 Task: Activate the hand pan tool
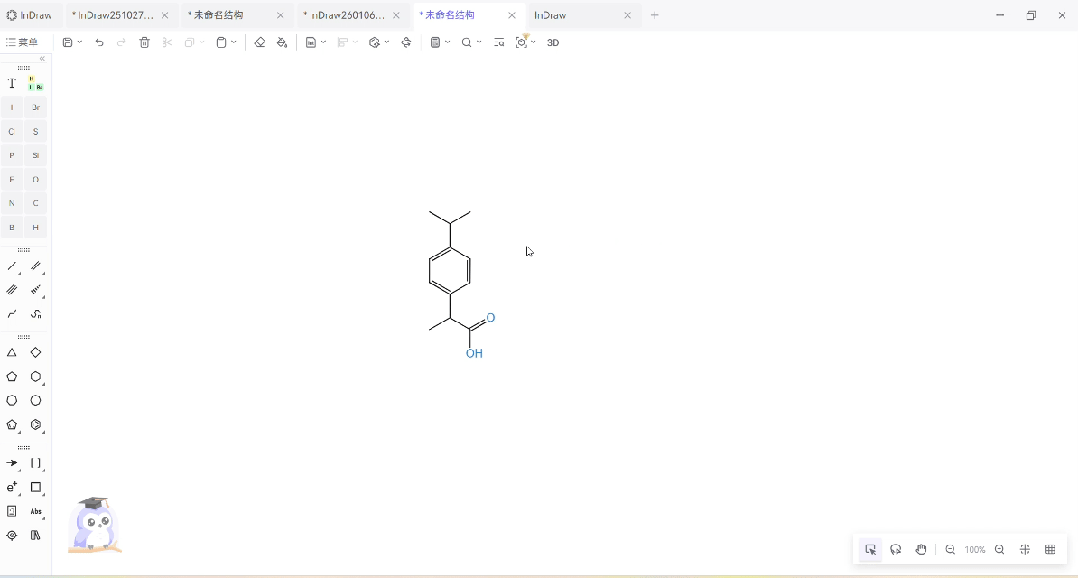[x=921, y=550]
